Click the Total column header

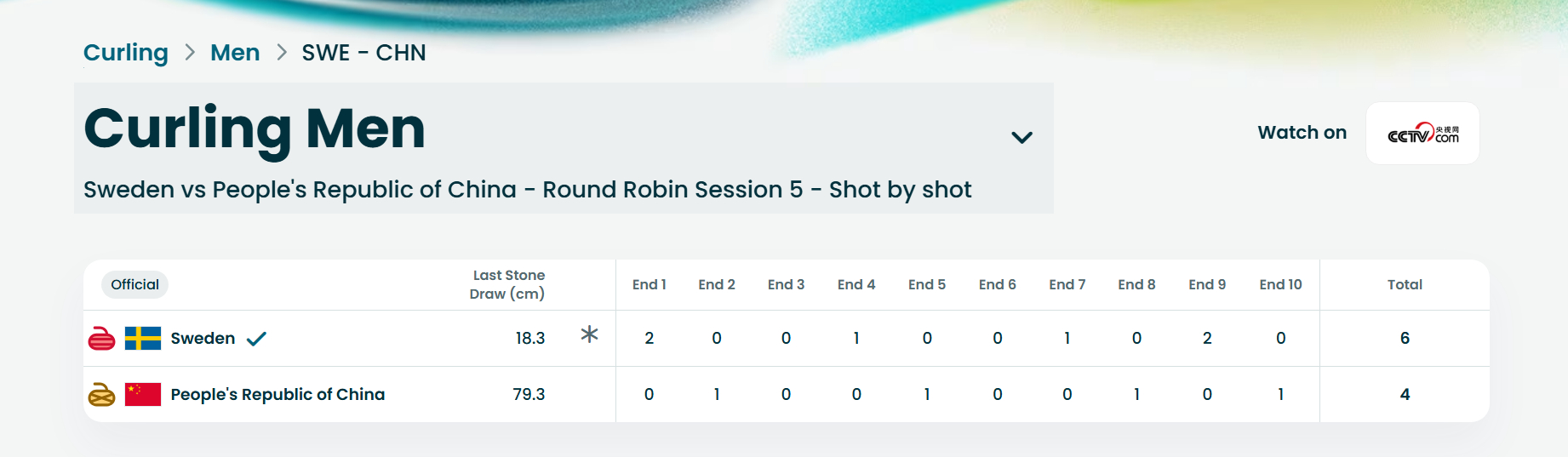point(1405,284)
